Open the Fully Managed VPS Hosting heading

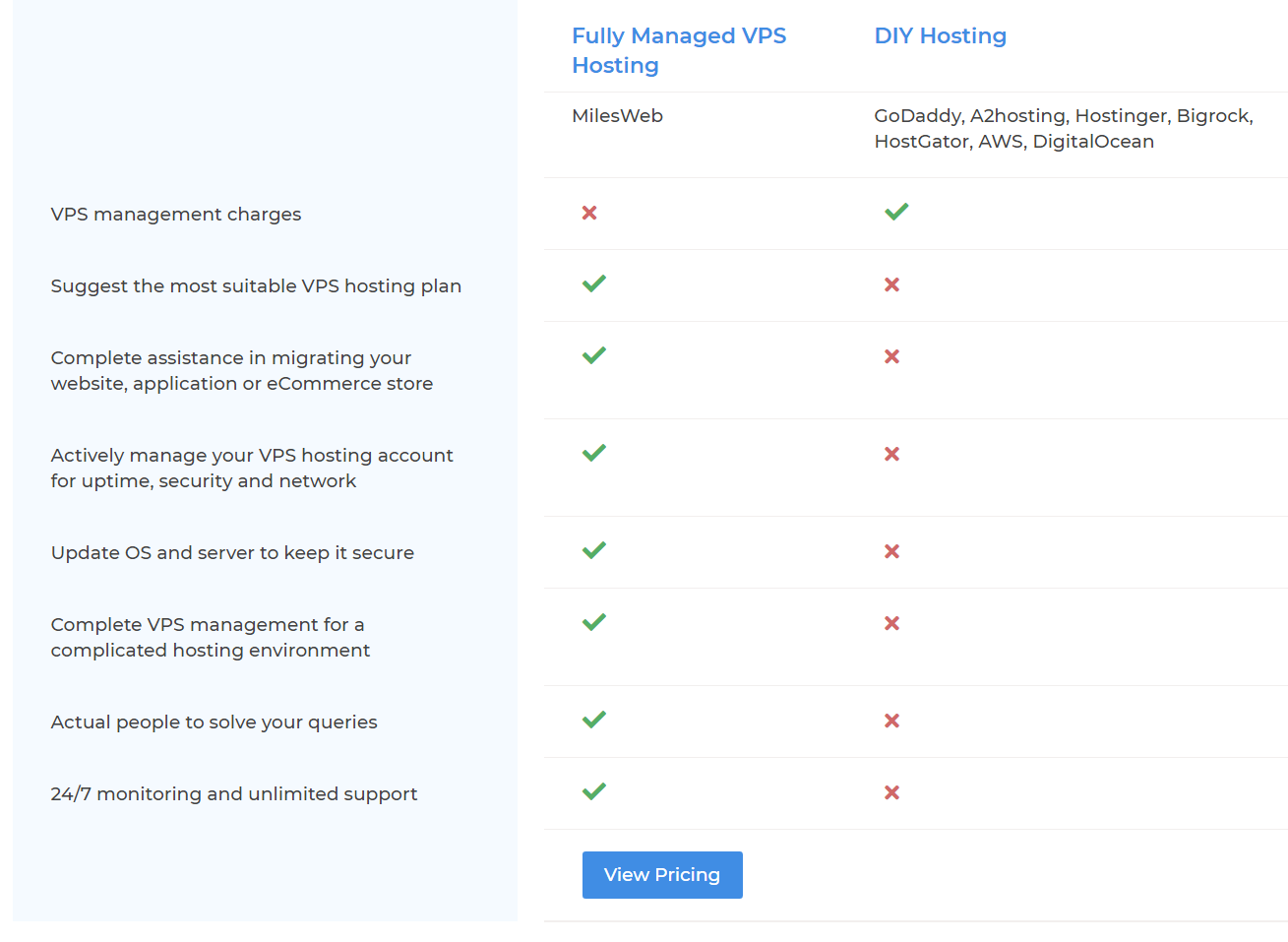point(679,50)
